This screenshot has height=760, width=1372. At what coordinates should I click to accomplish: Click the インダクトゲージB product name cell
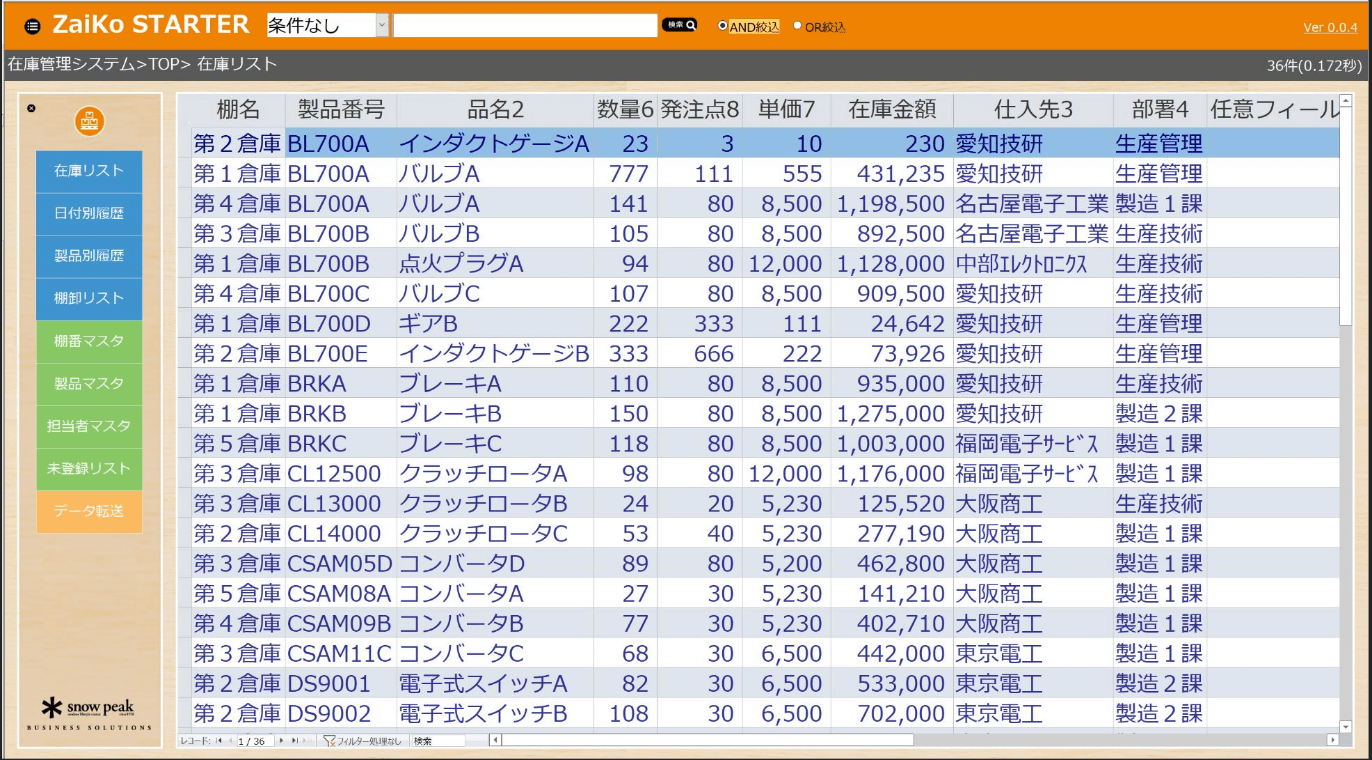click(495, 353)
